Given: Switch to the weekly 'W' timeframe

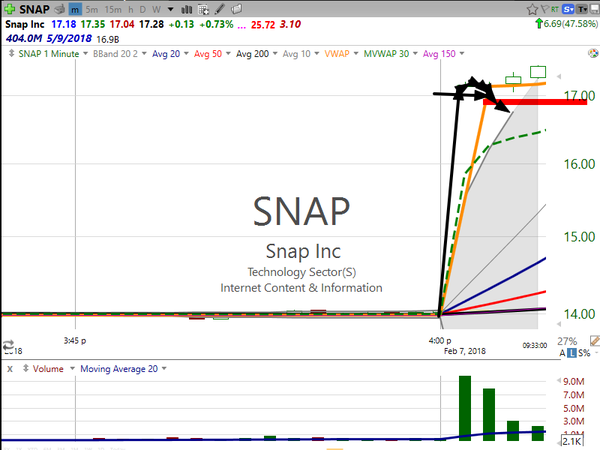Looking at the screenshot, I should (156, 9).
